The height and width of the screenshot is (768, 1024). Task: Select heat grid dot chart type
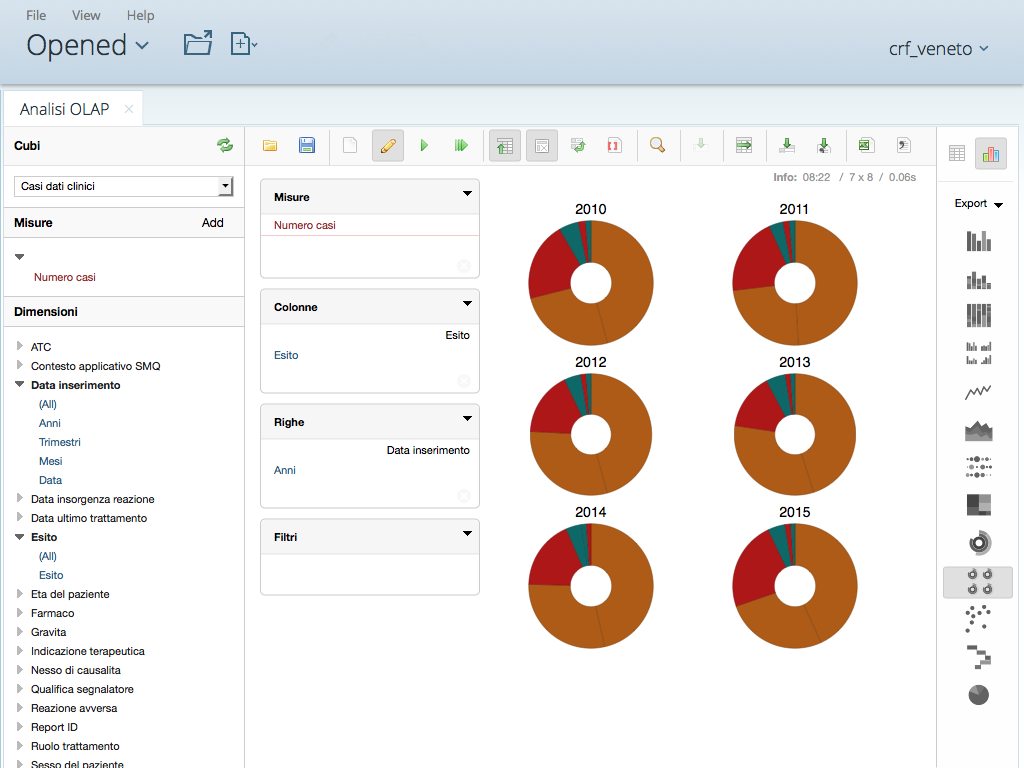[978, 467]
